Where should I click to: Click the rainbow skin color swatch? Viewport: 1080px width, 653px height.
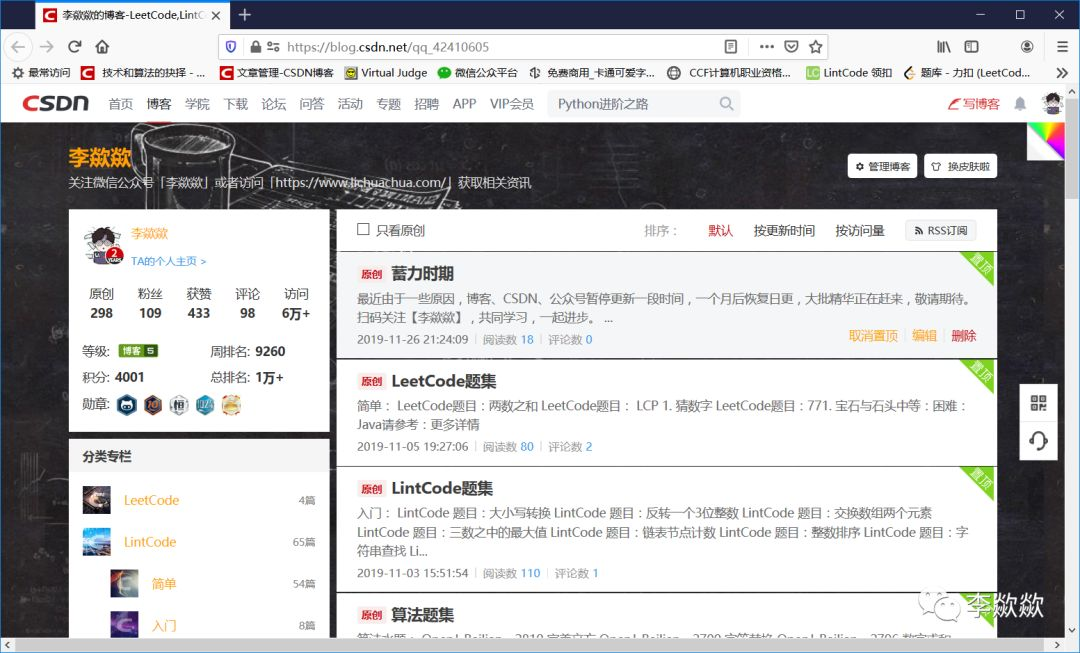click(1046, 142)
